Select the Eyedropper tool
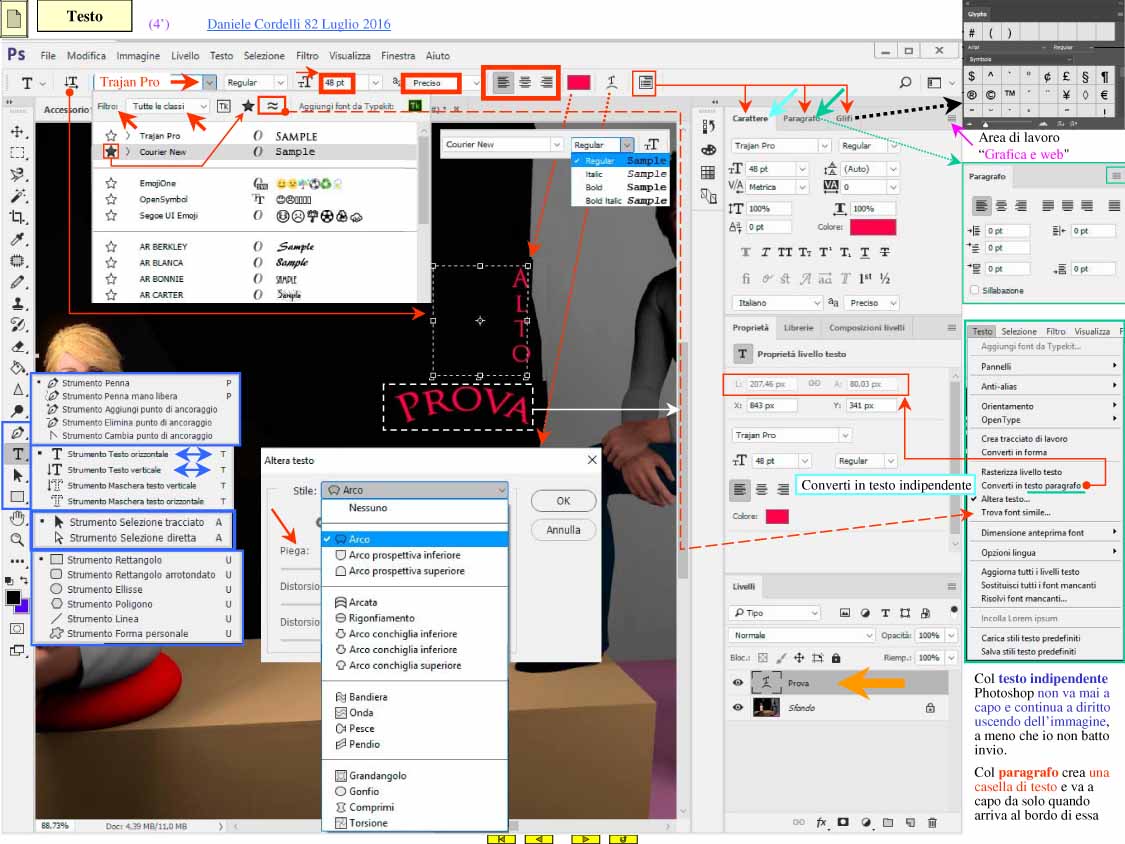The image size is (1125, 844). (18, 239)
